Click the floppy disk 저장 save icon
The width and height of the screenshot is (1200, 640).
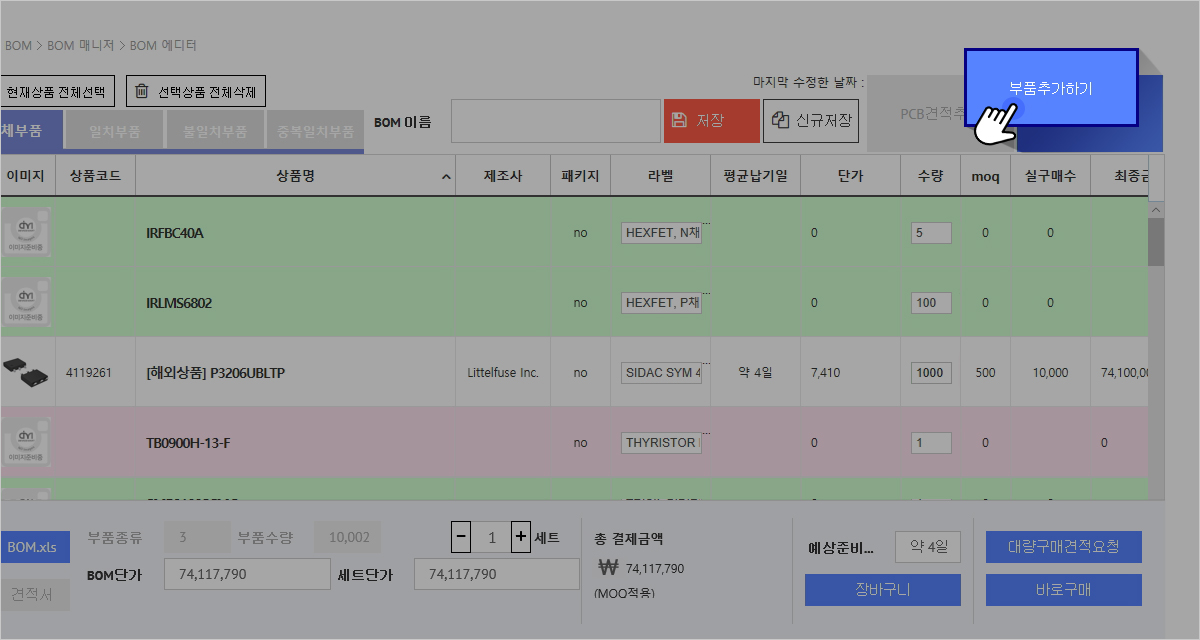tap(679, 120)
